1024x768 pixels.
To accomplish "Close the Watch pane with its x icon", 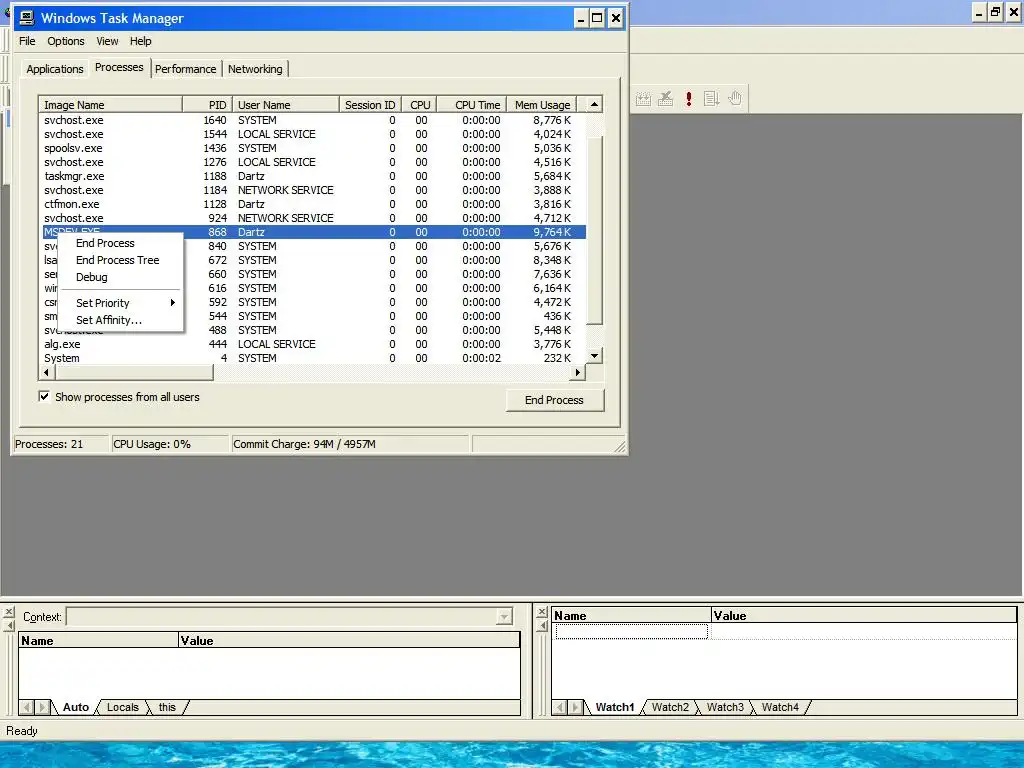I will click(x=541, y=612).
